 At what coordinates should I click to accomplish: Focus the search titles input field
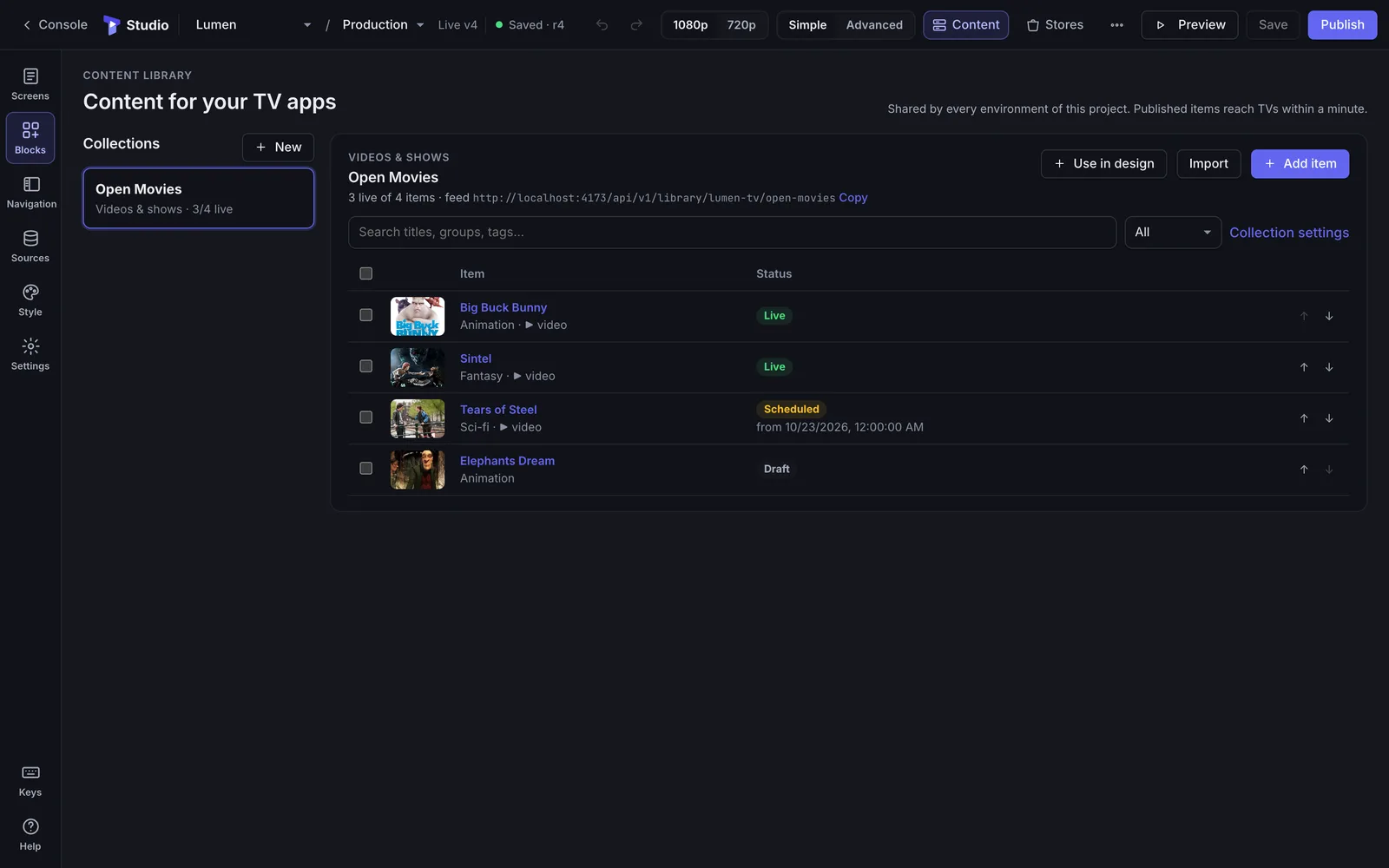coord(732,233)
